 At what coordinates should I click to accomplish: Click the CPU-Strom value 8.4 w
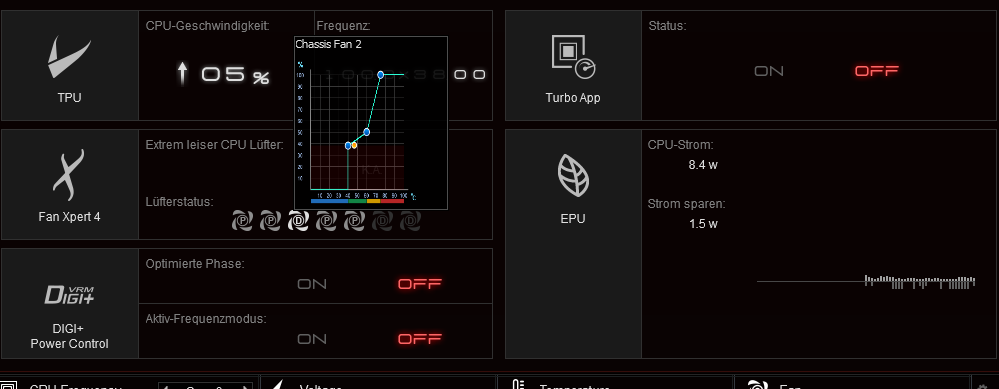click(x=703, y=165)
